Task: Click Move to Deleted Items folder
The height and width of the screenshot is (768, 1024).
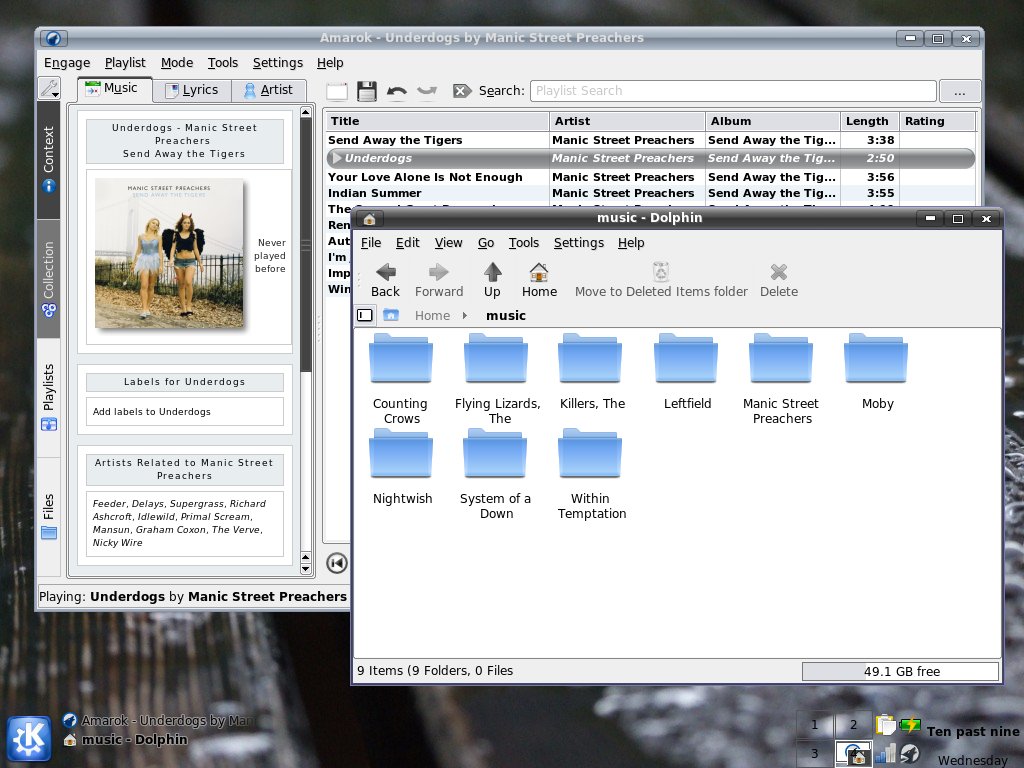Action: click(660, 278)
